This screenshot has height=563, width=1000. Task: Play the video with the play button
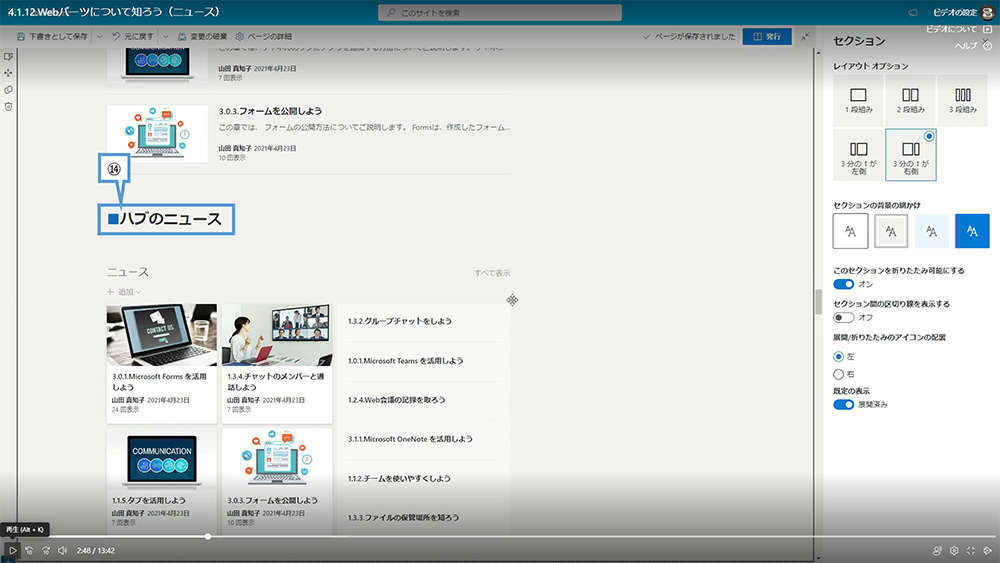pos(12,550)
